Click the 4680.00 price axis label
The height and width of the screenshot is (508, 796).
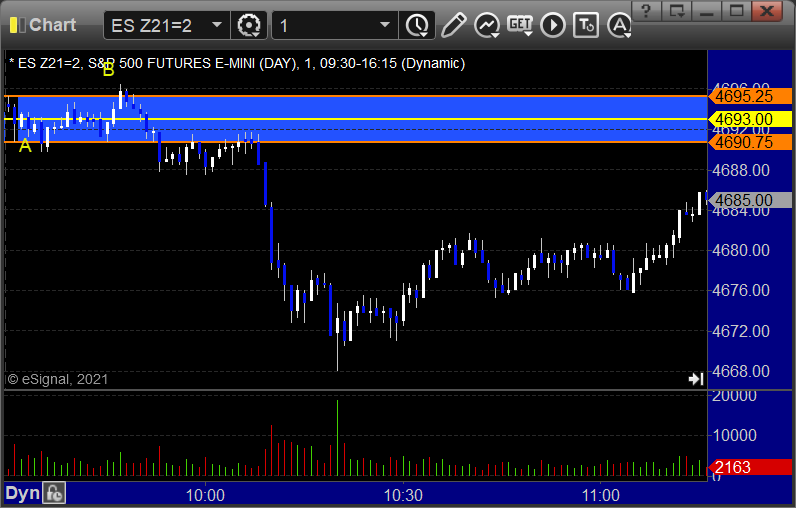point(741,250)
